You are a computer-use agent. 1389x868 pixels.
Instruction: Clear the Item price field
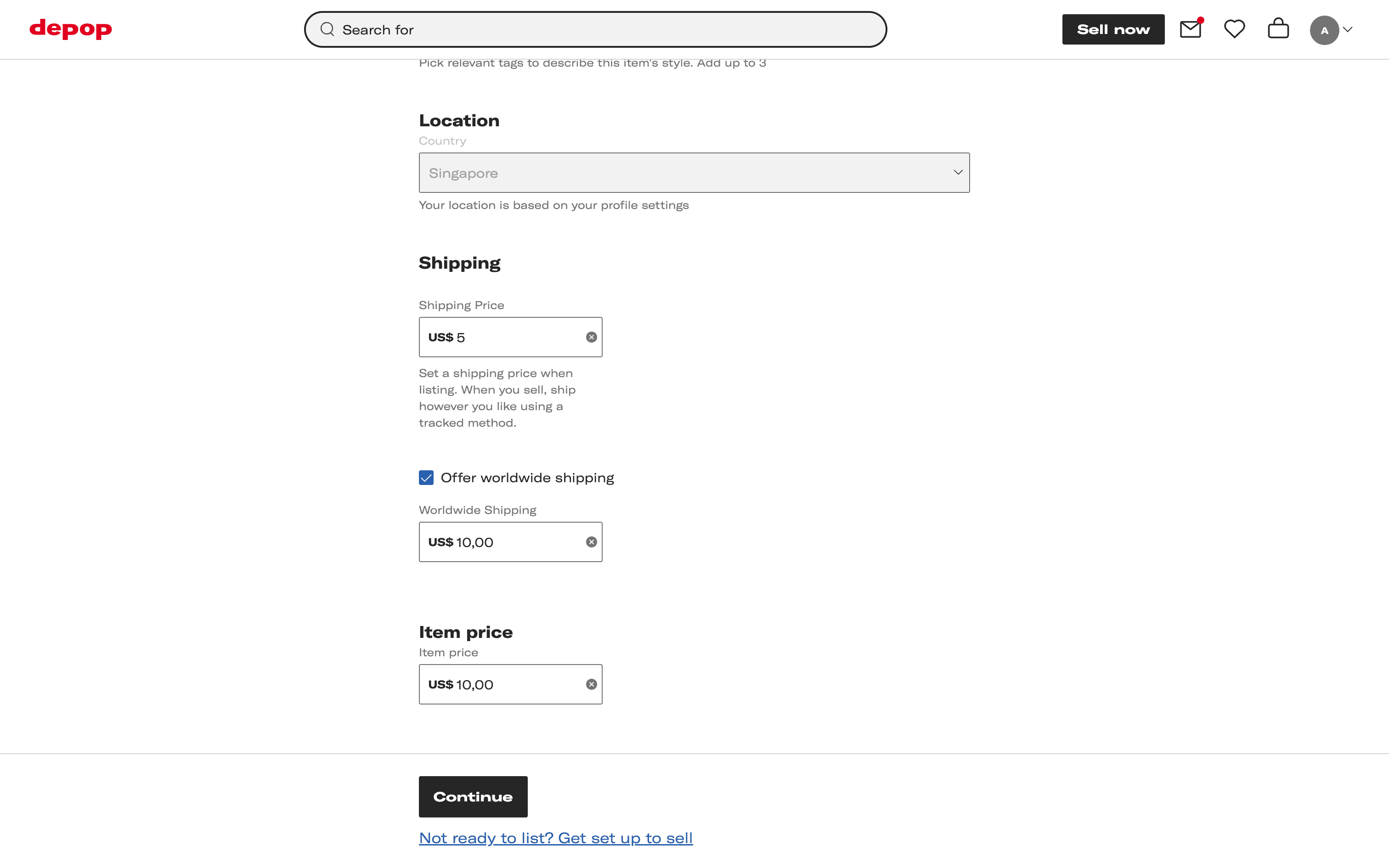(x=591, y=684)
